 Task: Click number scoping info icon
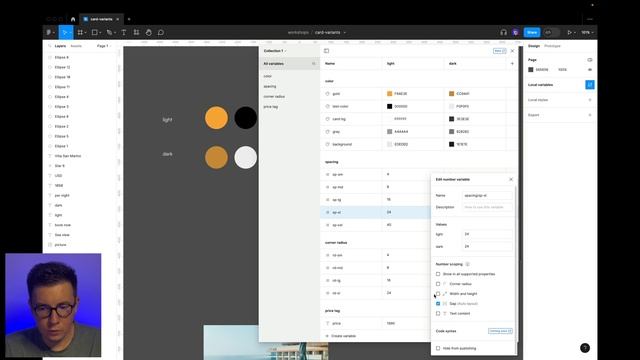[x=467, y=264]
